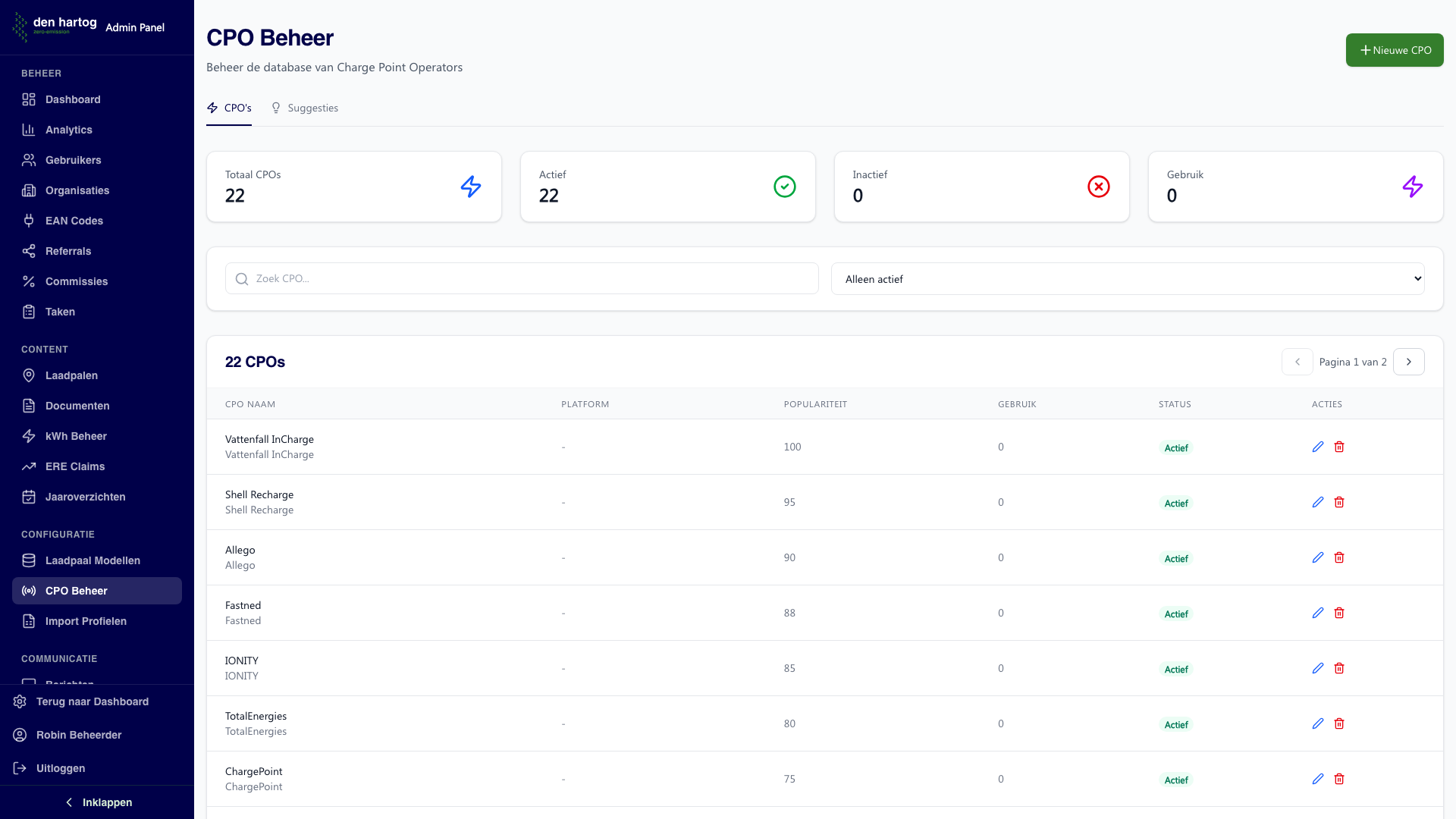
Task: Click the Commissies percent icon
Action: [x=29, y=281]
